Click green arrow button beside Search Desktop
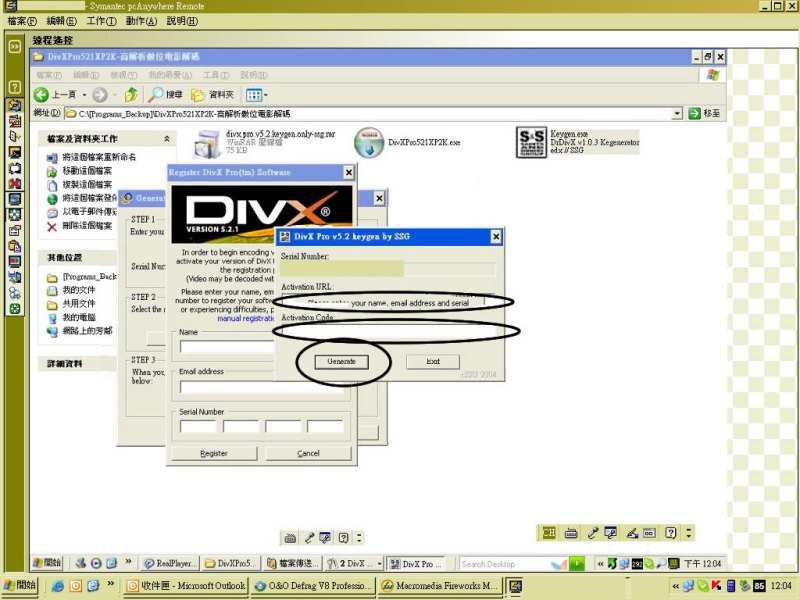 [577, 563]
